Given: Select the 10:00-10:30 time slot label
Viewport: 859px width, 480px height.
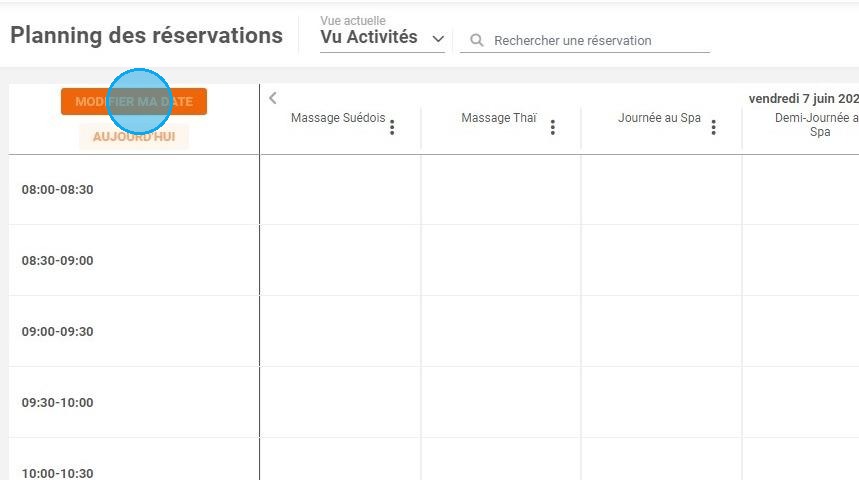Looking at the screenshot, I should pos(58,473).
